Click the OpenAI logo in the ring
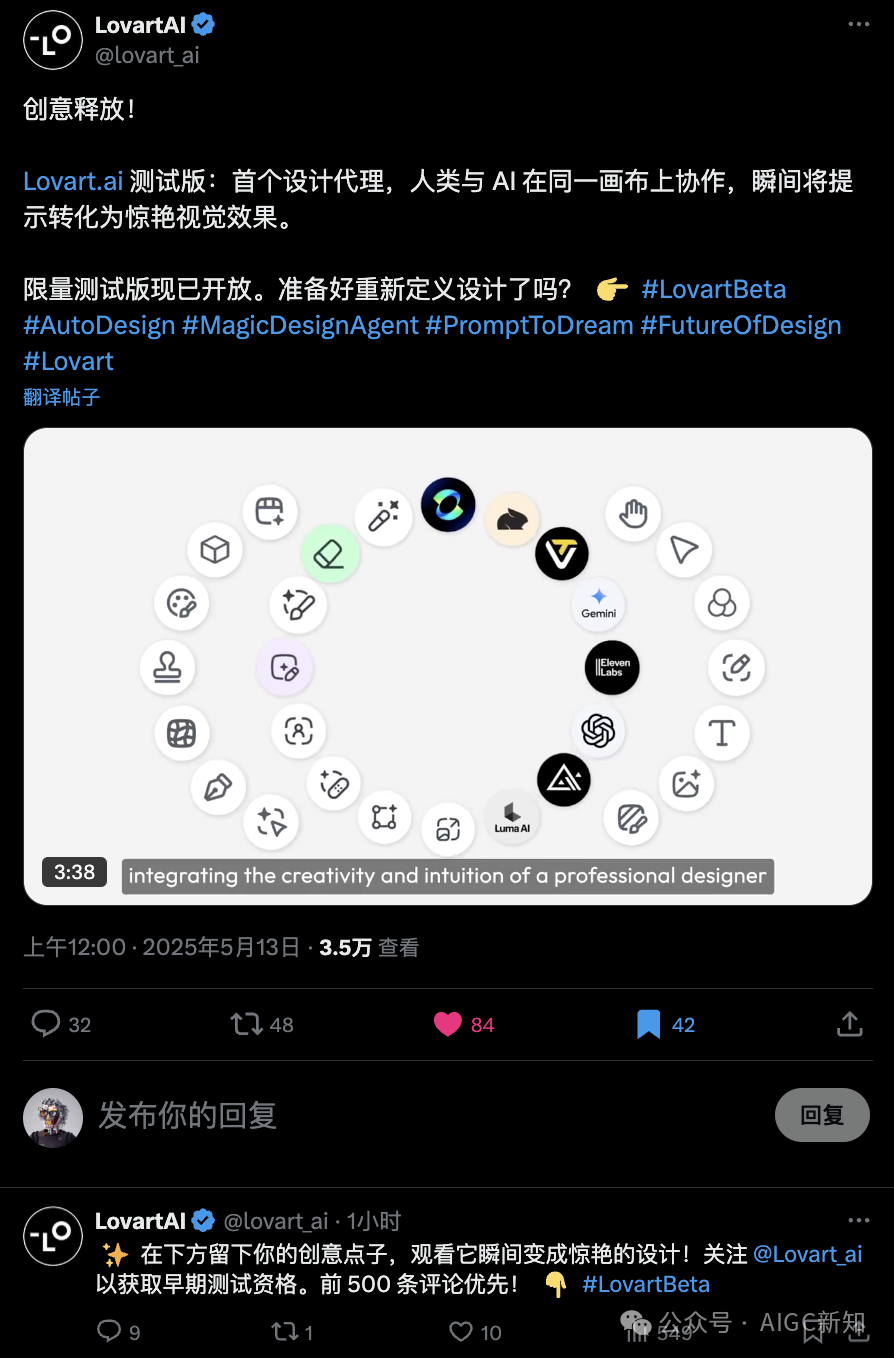This screenshot has width=894, height=1358. (x=598, y=730)
